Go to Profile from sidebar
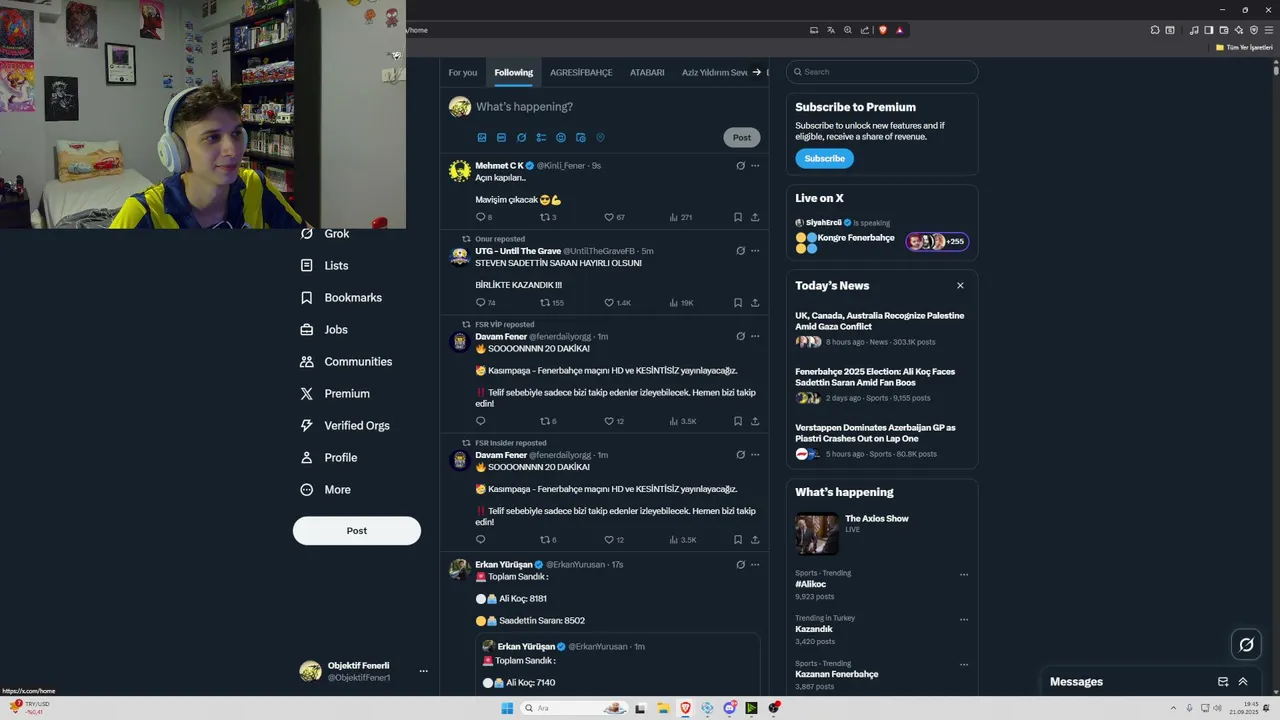Image resolution: width=1280 pixels, height=720 pixels. point(329,458)
